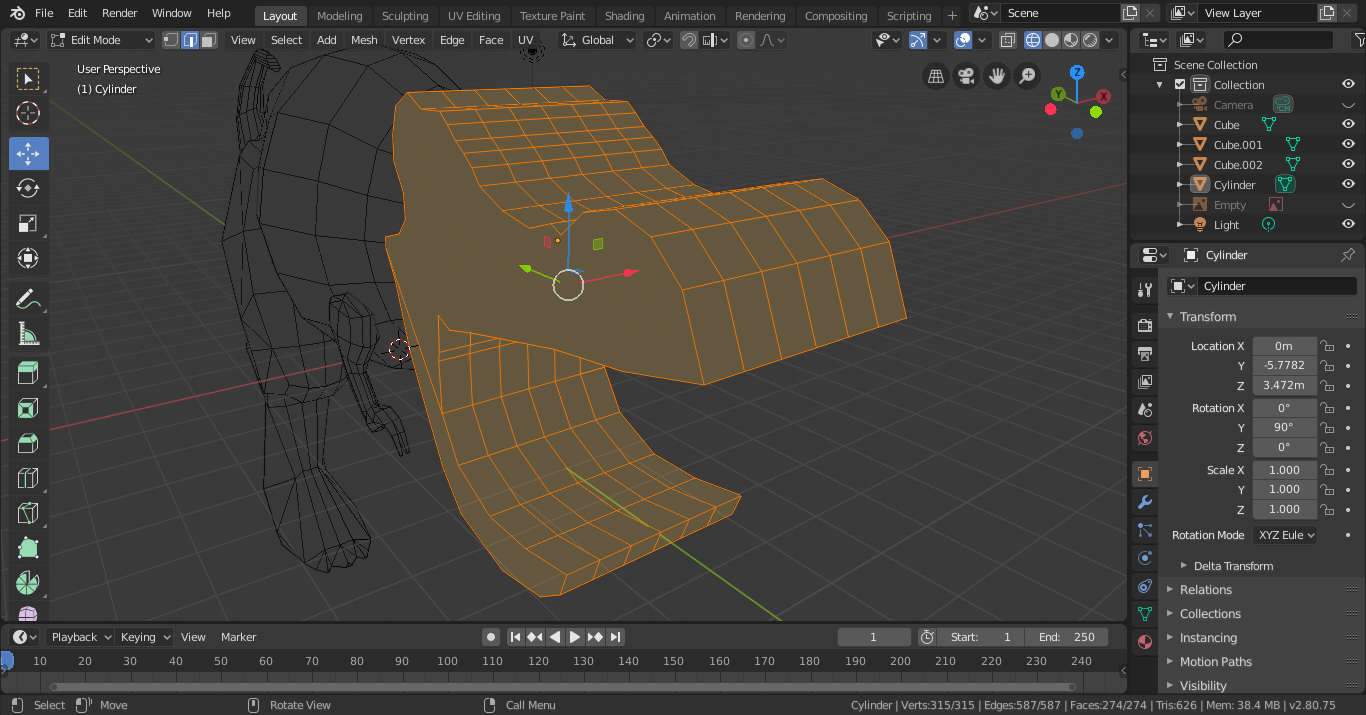Screen dimensions: 1366x715
Task: Click the Location Z value field
Action: (1284, 385)
